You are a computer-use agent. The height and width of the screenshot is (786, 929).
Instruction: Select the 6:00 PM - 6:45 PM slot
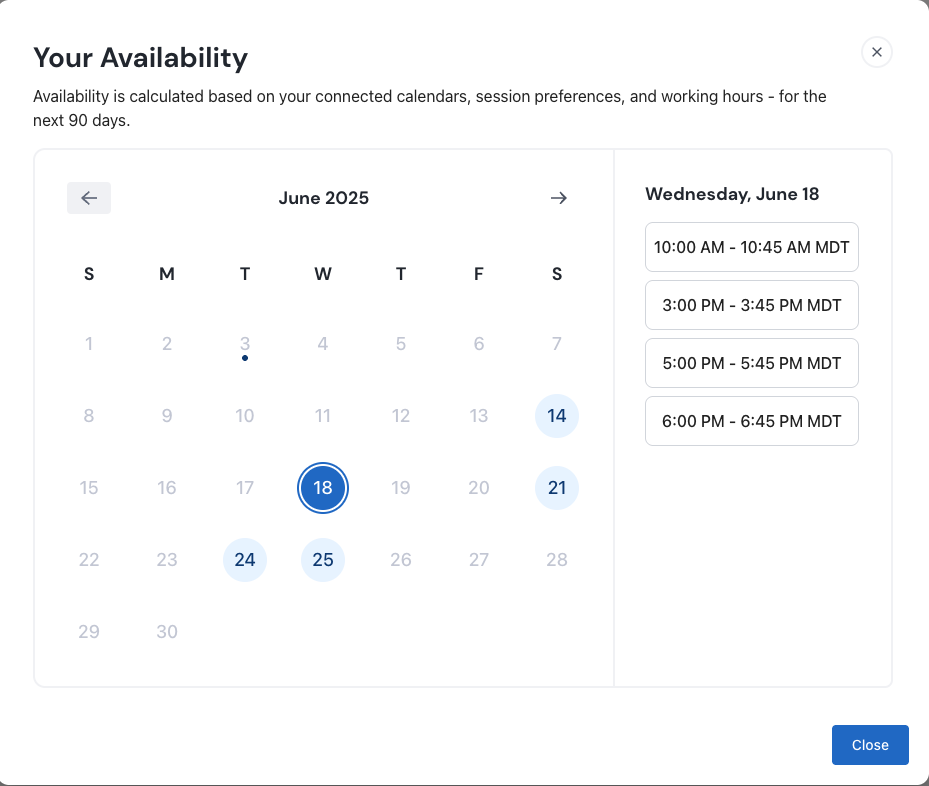751,421
